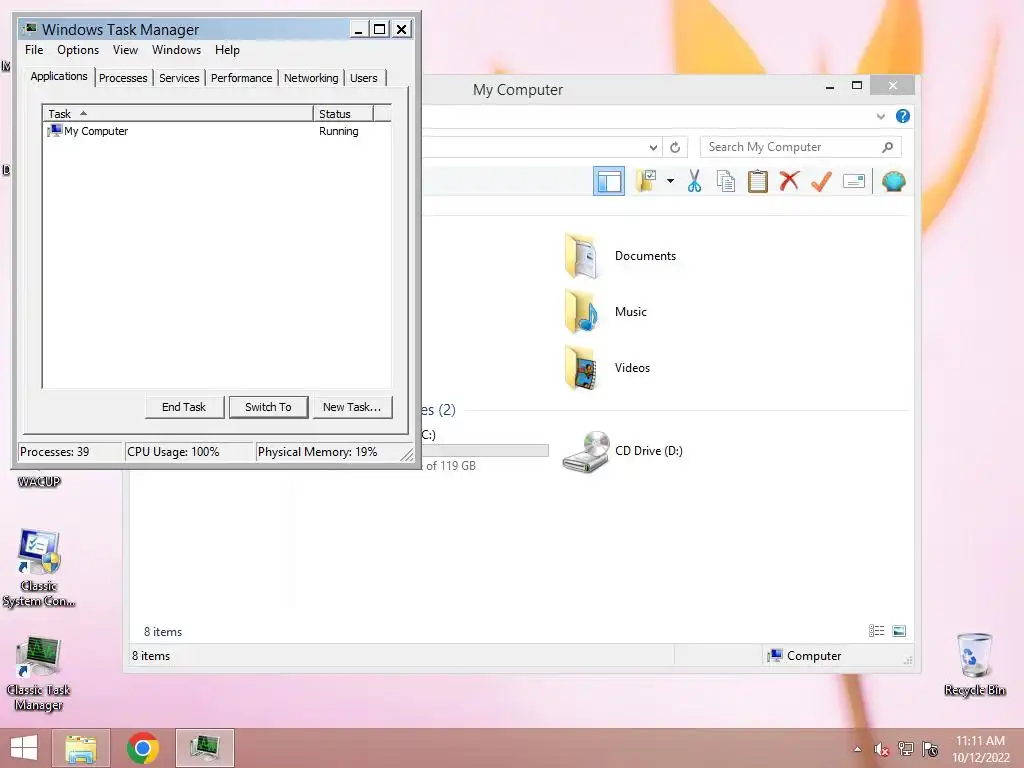Click the Computer status bar entry

point(805,656)
